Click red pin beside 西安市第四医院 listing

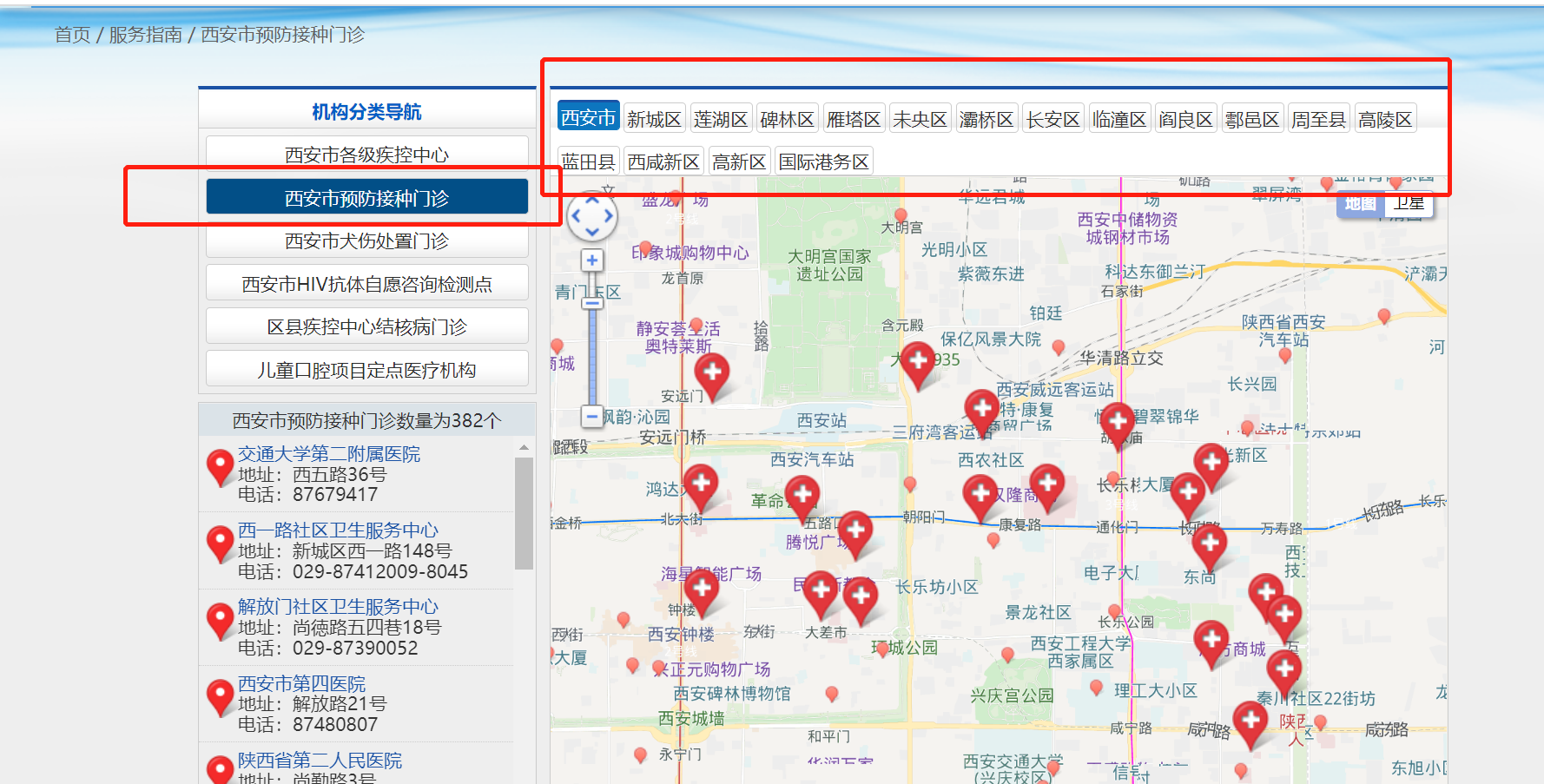point(220,695)
